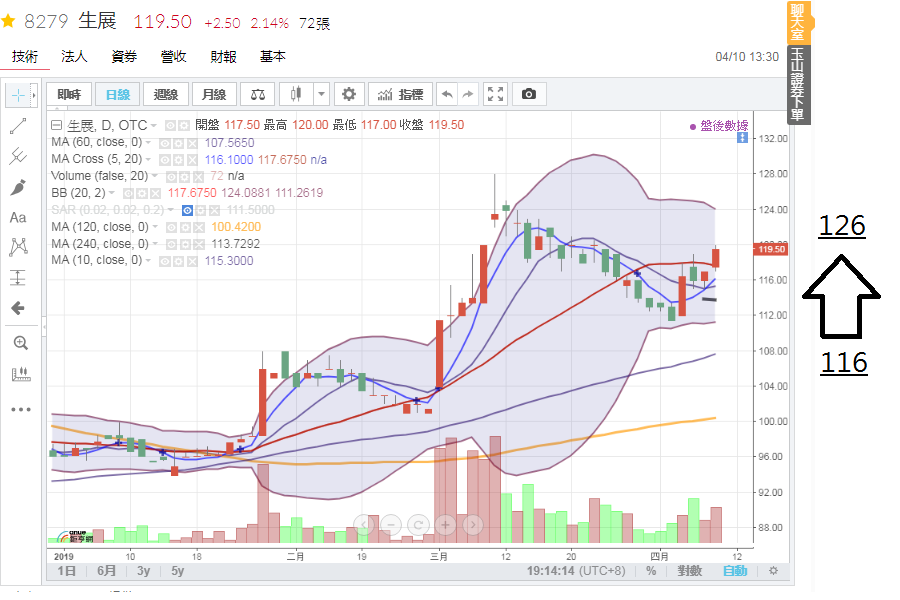Open chart settings gear in toolbar

coord(349,94)
